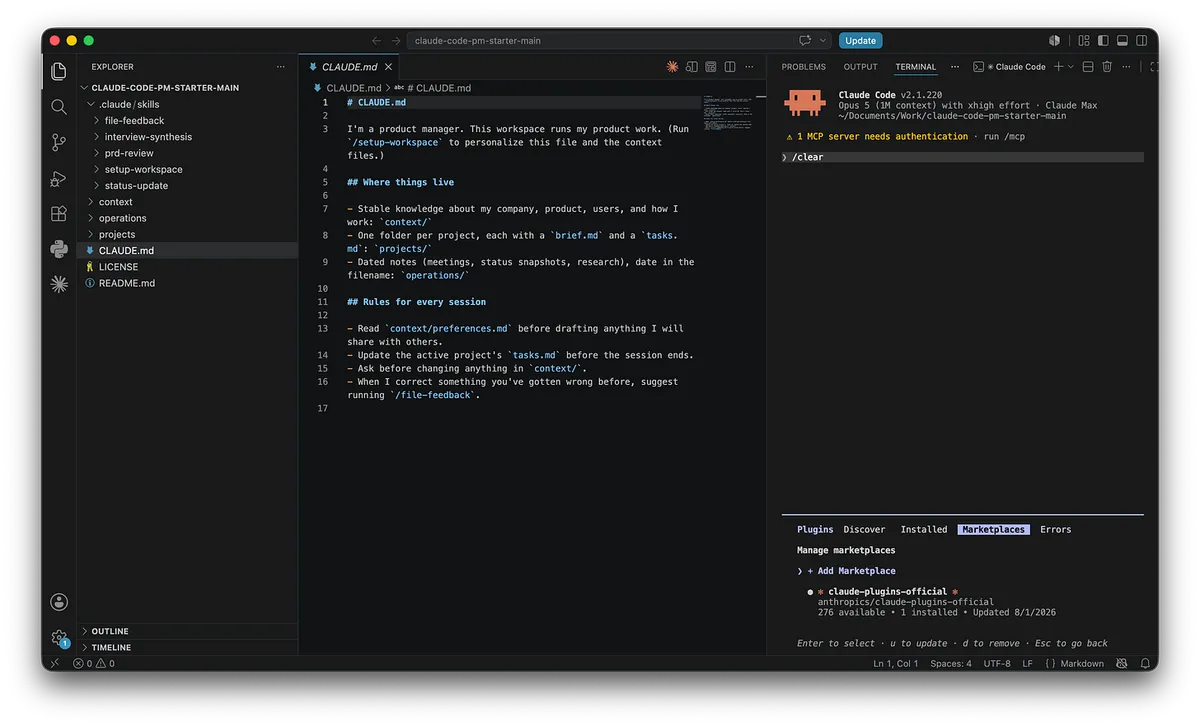The height and width of the screenshot is (726, 1200).
Task: Open terminal panel More Actions ellipsis
Action: (x=1126, y=67)
